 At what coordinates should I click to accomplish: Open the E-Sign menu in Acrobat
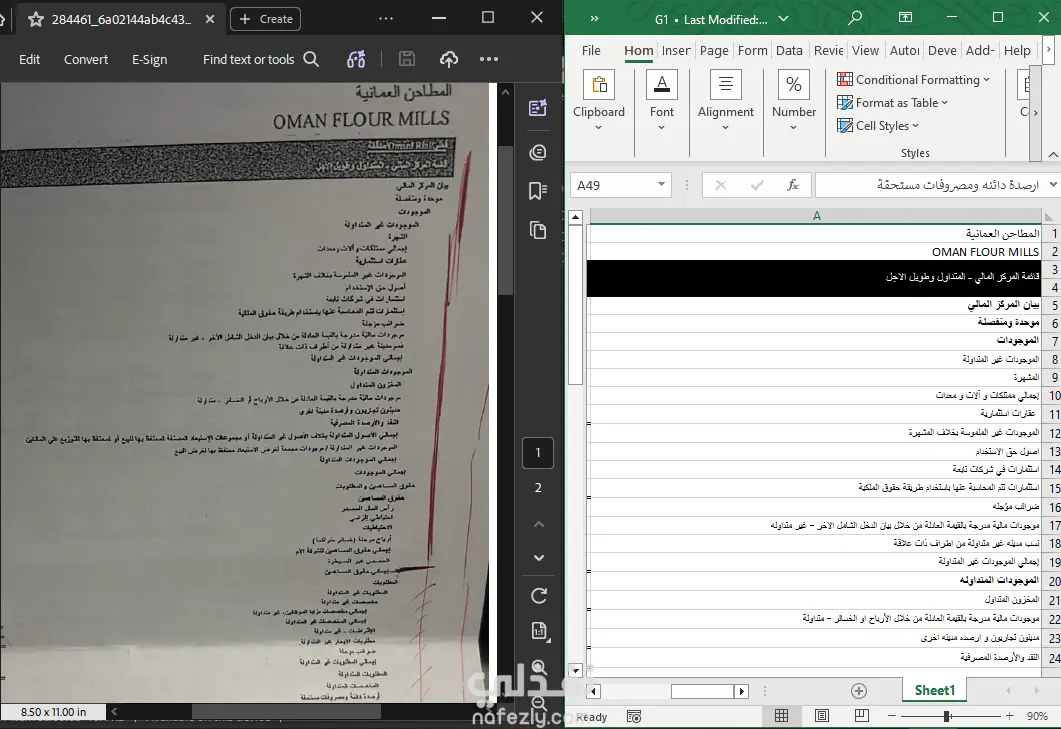point(150,60)
